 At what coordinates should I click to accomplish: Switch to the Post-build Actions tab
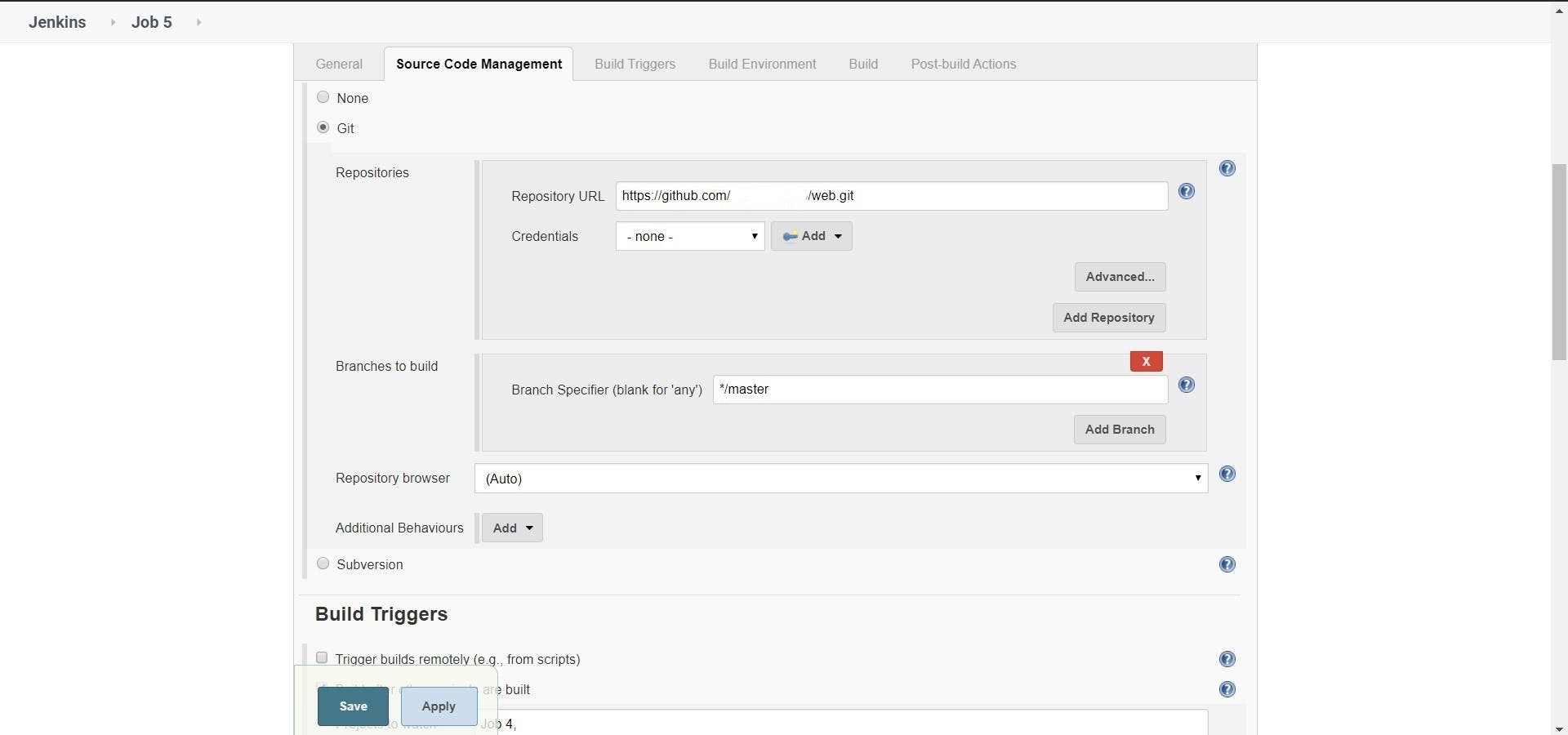[964, 64]
